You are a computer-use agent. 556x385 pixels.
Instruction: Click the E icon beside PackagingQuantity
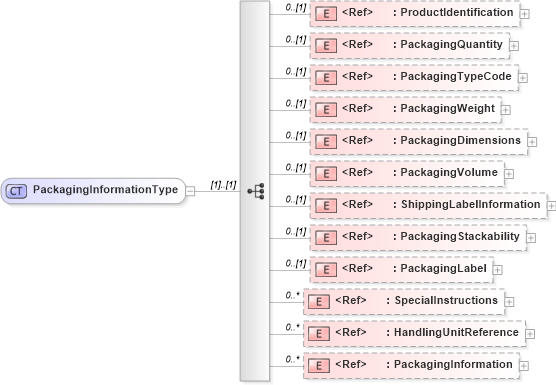[326, 46]
